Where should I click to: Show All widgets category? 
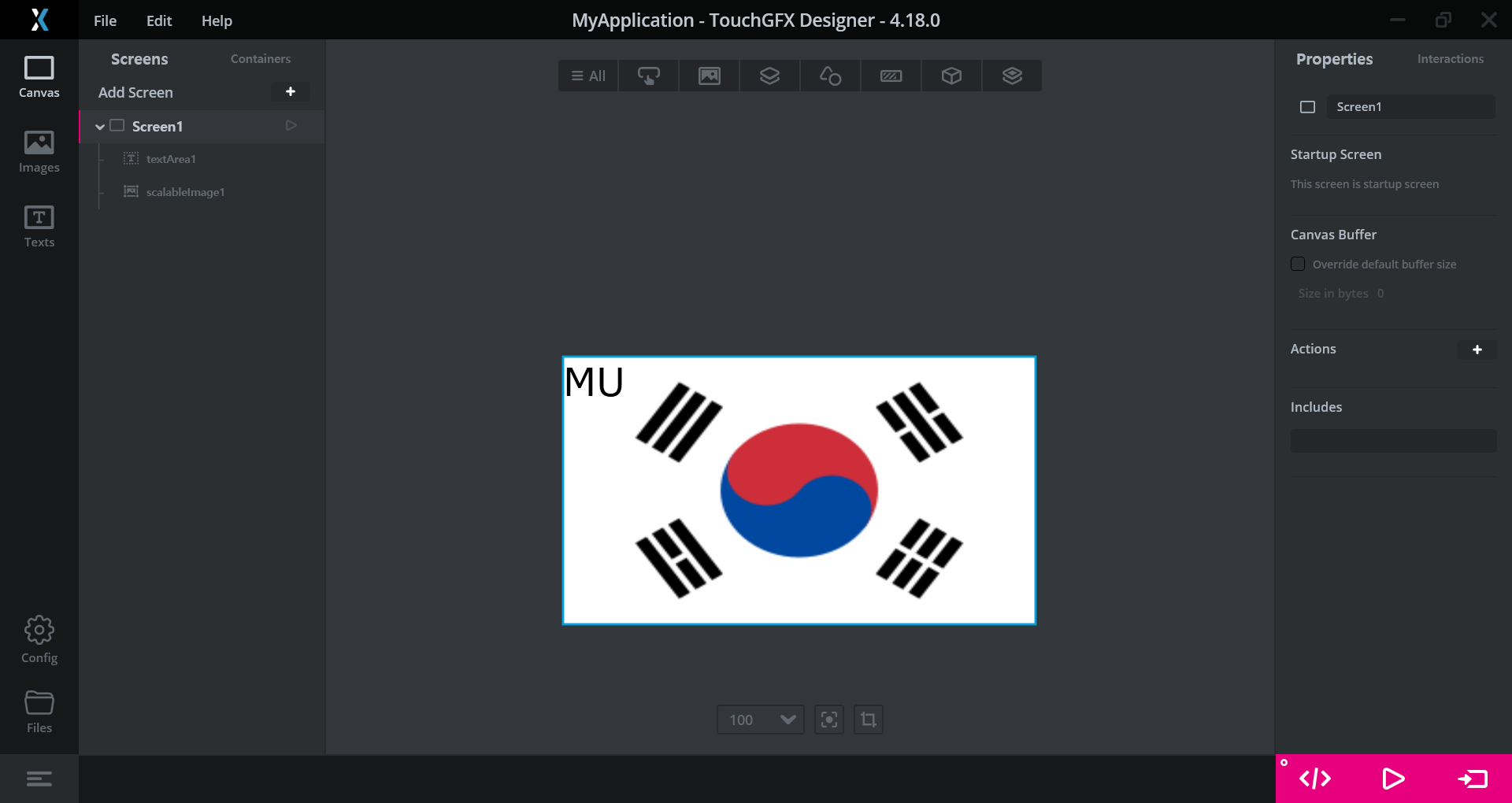588,76
